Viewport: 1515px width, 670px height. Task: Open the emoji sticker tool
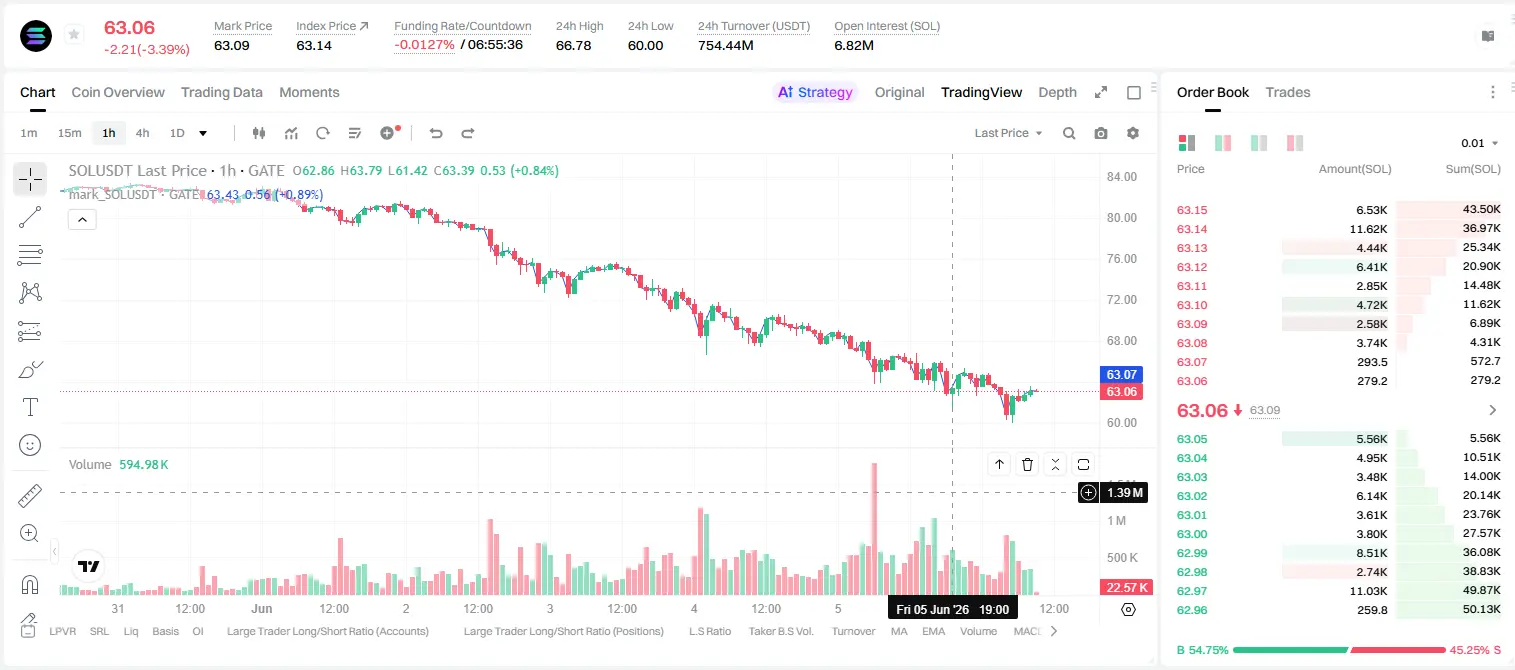coord(30,445)
